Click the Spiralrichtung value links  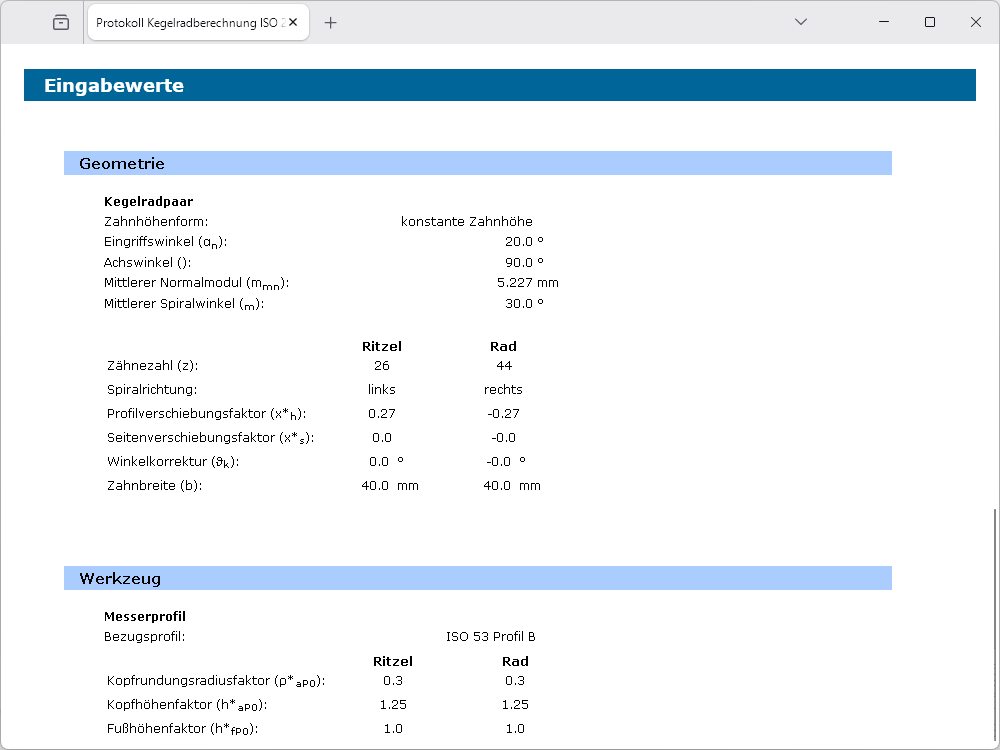pyautogui.click(x=381, y=389)
